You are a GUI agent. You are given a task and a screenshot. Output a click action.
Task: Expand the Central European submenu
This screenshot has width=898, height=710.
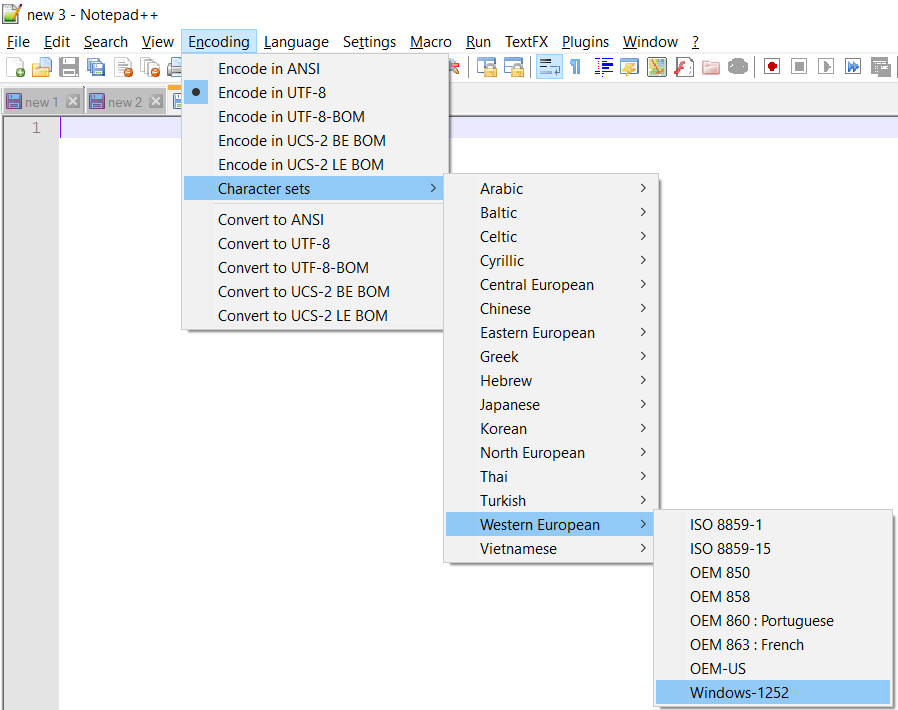pyautogui.click(x=552, y=285)
